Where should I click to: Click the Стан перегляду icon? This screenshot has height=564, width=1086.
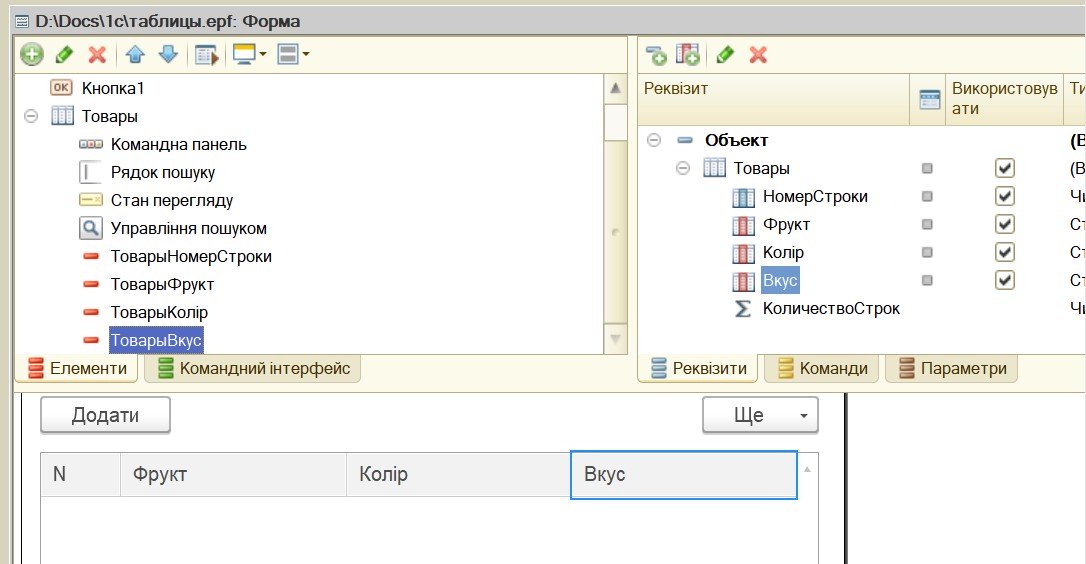(91, 200)
